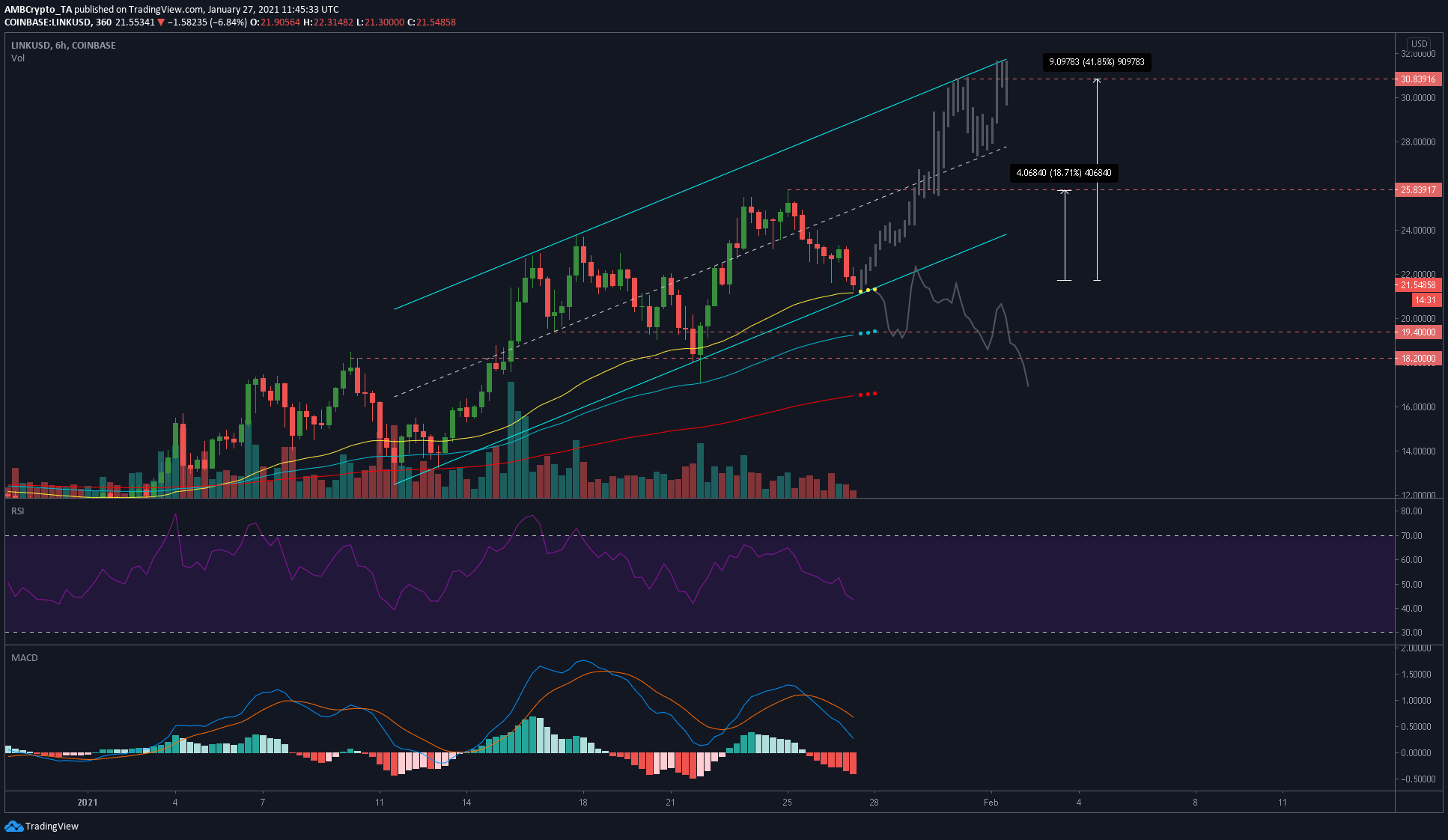This screenshot has height=840, width=1448.
Task: Click the Vol indicator label
Action: tap(18, 58)
